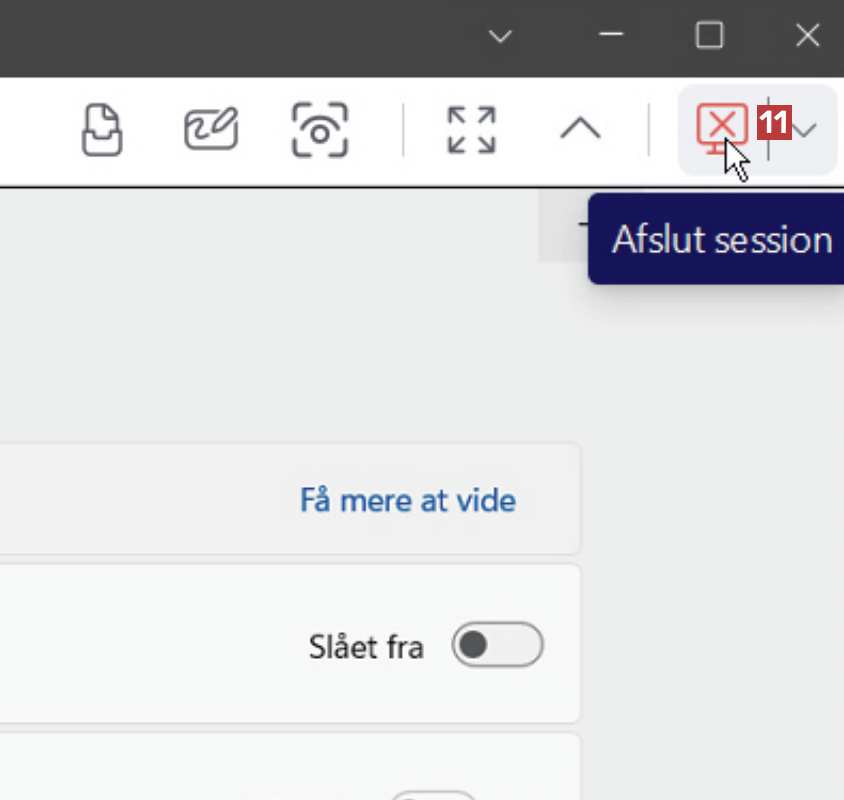This screenshot has width=844, height=800.
Task: Open the "Få mere at vide" link
Action: 408,500
